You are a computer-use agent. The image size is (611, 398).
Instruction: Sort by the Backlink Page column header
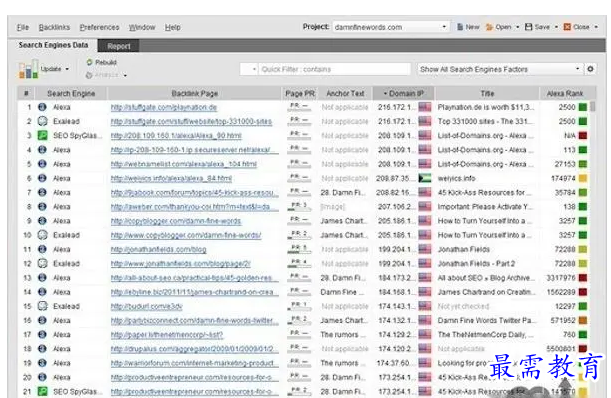[194, 94]
